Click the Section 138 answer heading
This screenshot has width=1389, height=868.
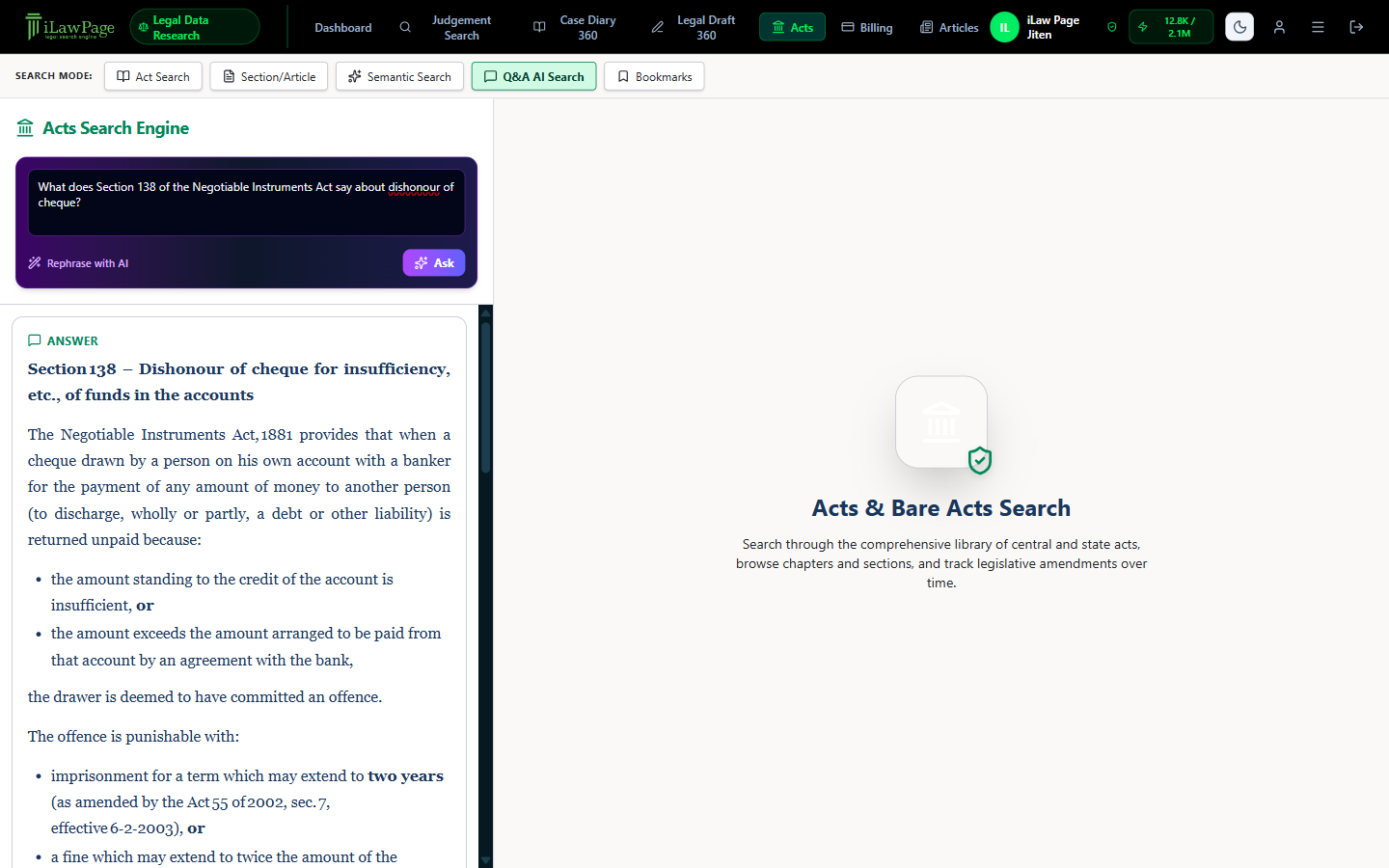point(239,382)
